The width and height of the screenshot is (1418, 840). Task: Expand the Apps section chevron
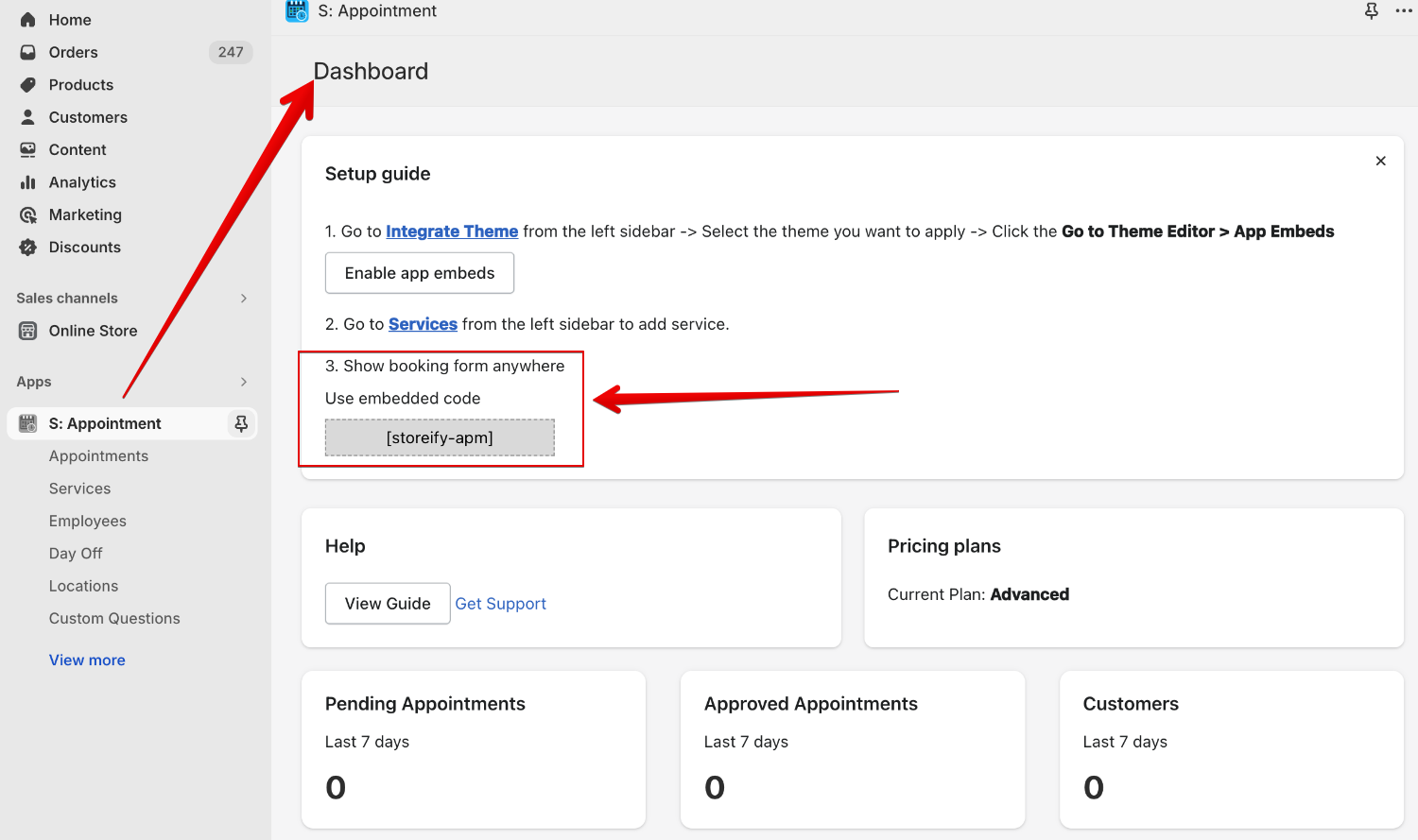[243, 382]
